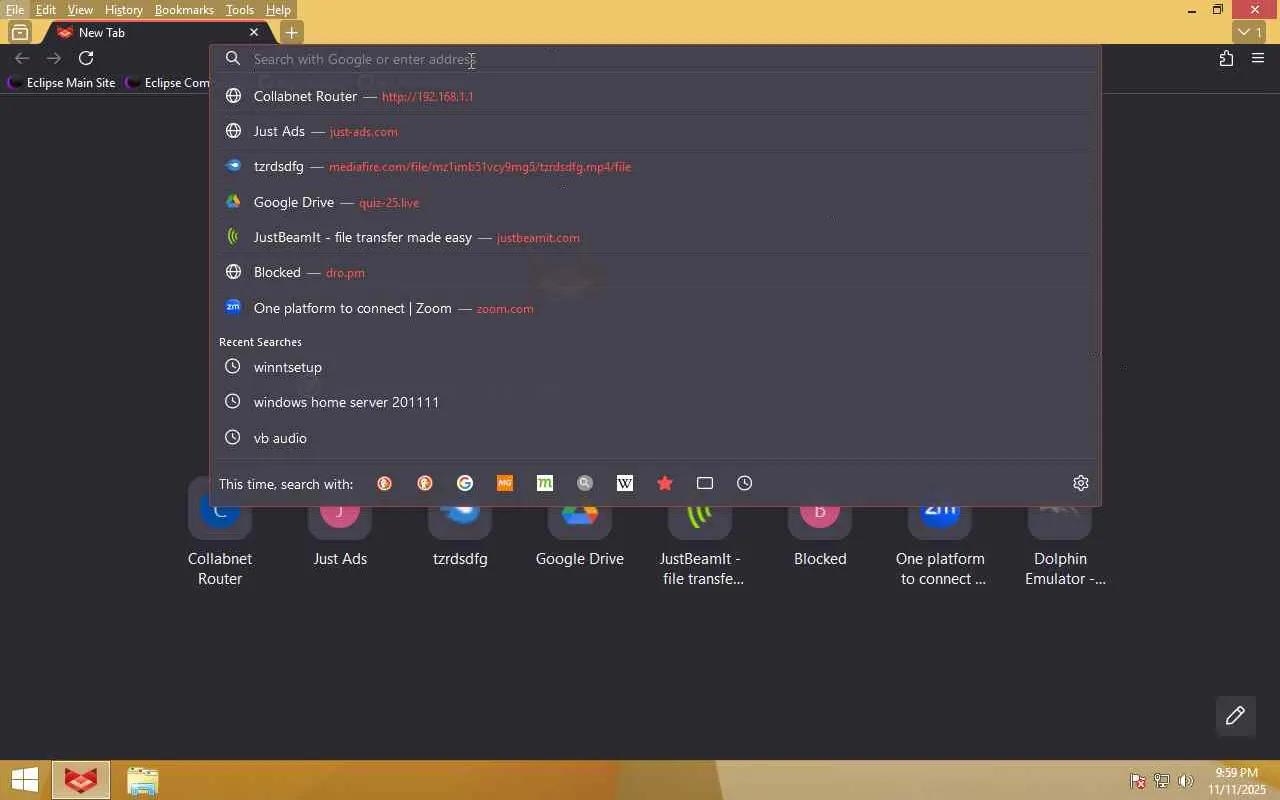Click the red browser icon on the taskbar
The image size is (1280, 800).
coord(81,780)
